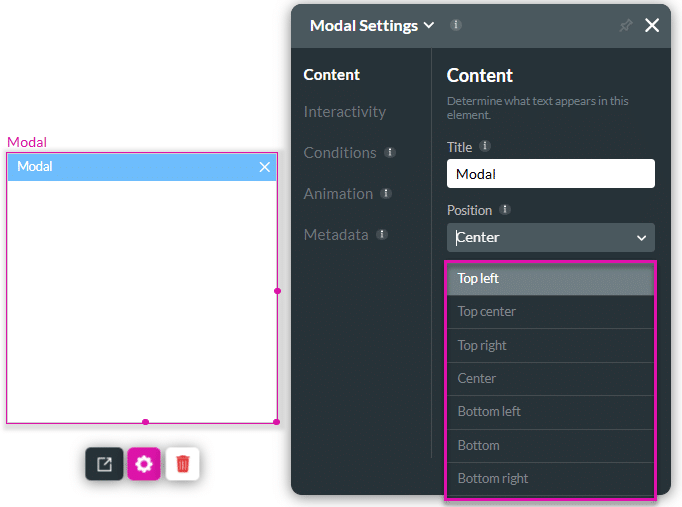
Task: Click the pin icon in Modal Settings header
Action: (626, 26)
